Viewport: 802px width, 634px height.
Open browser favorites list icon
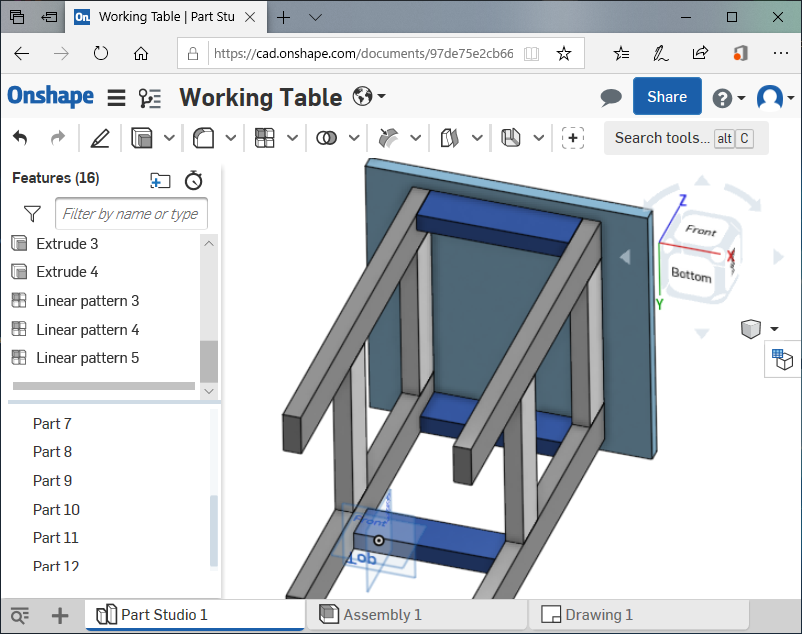tap(621, 53)
